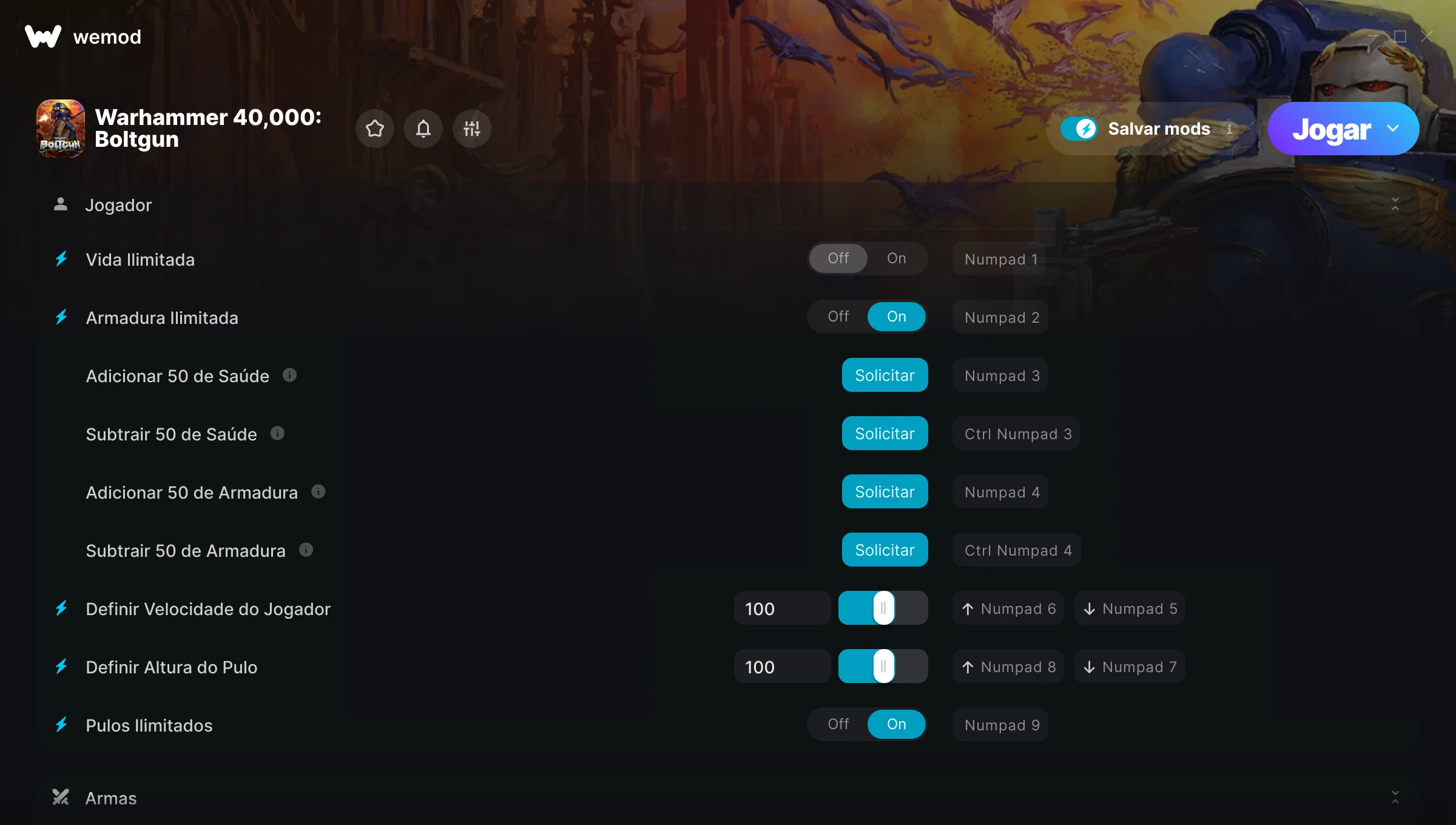This screenshot has height=825, width=1456.
Task: Click the Numpad 1 hotkey for Vida Ilimitada
Action: click(1000, 259)
